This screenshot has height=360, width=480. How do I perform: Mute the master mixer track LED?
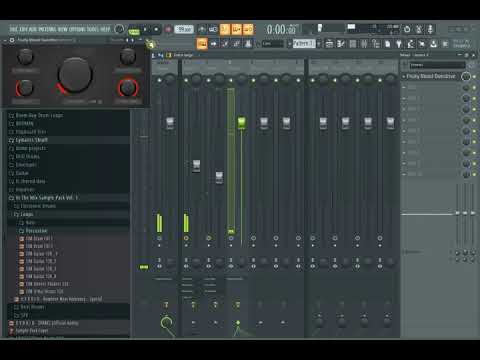point(159,80)
